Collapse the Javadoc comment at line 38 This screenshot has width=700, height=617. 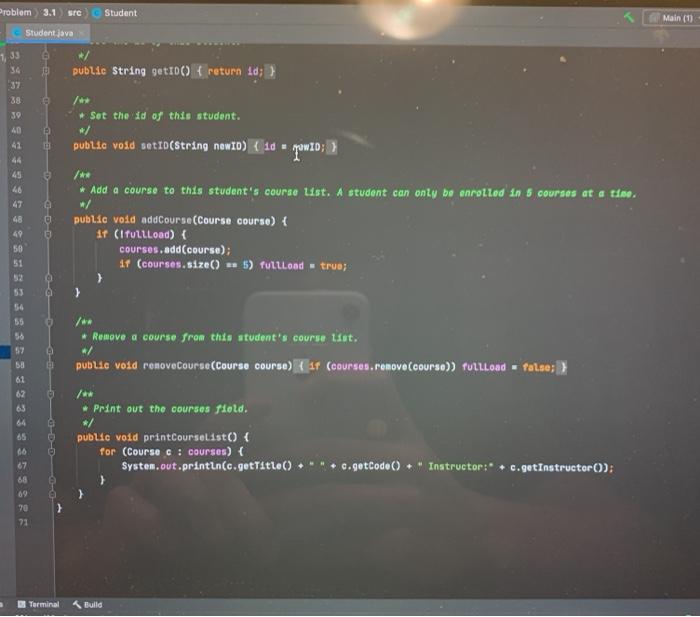46,100
